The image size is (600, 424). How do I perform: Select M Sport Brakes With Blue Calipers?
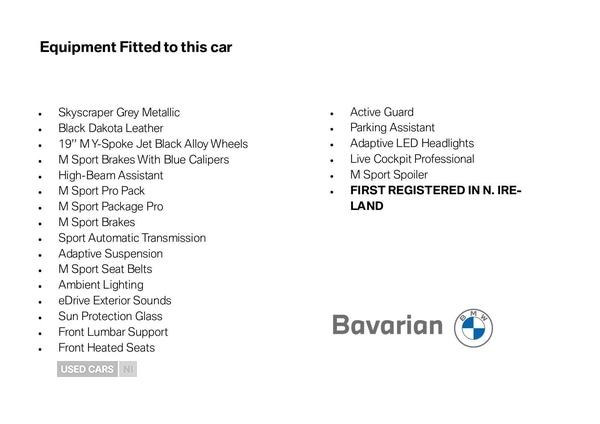[143, 160]
